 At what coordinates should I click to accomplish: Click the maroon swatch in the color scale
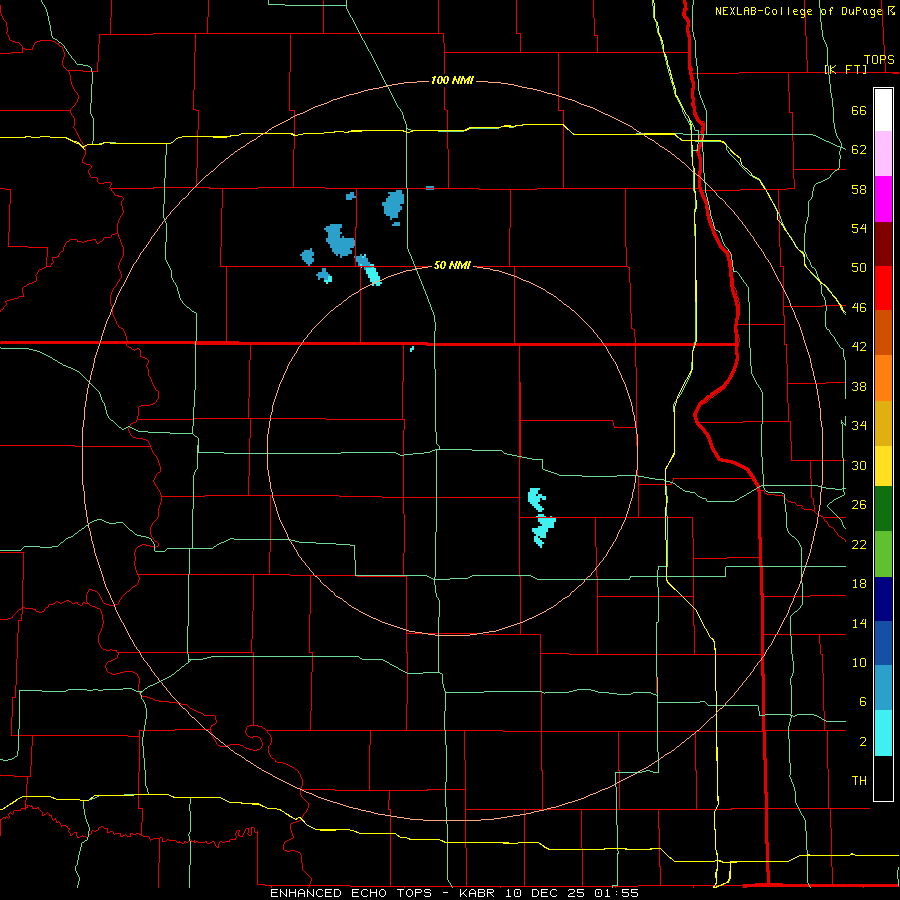[x=883, y=244]
